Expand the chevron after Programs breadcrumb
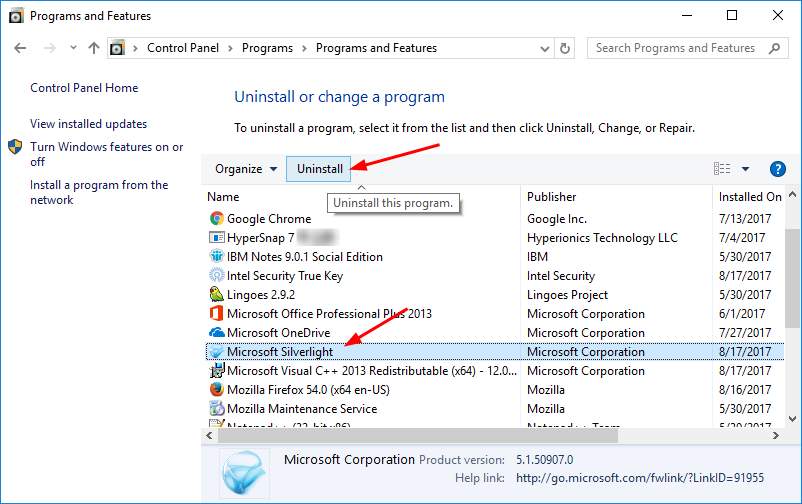This screenshot has height=504, width=802. point(304,48)
